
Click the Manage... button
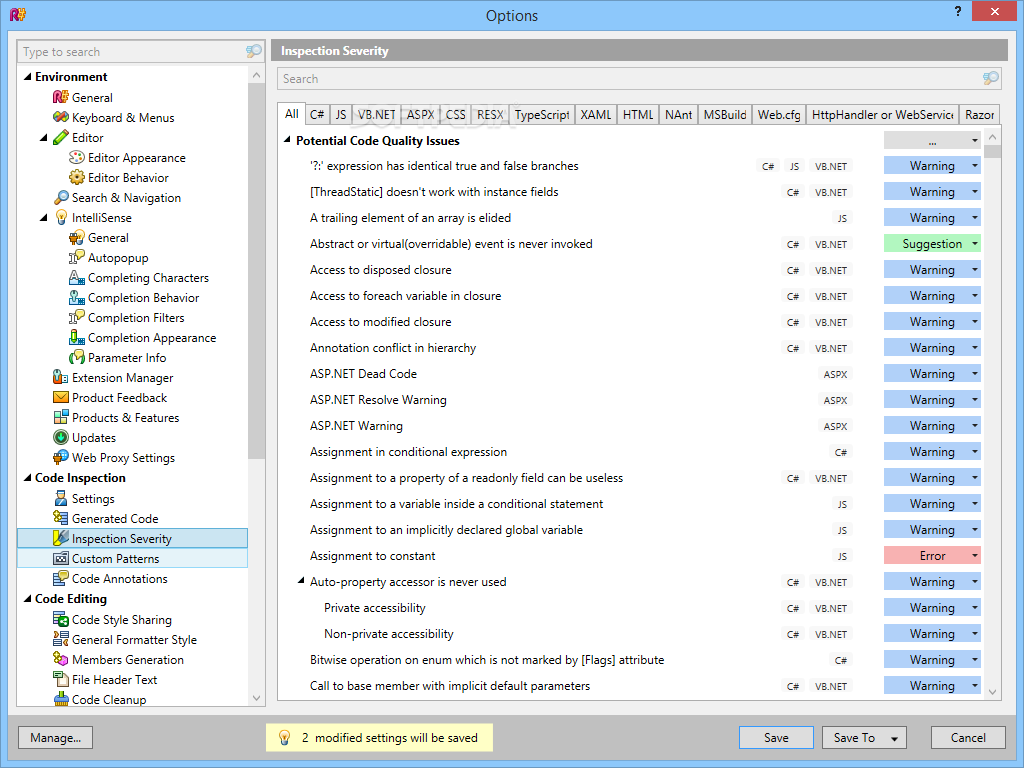[x=56, y=738]
